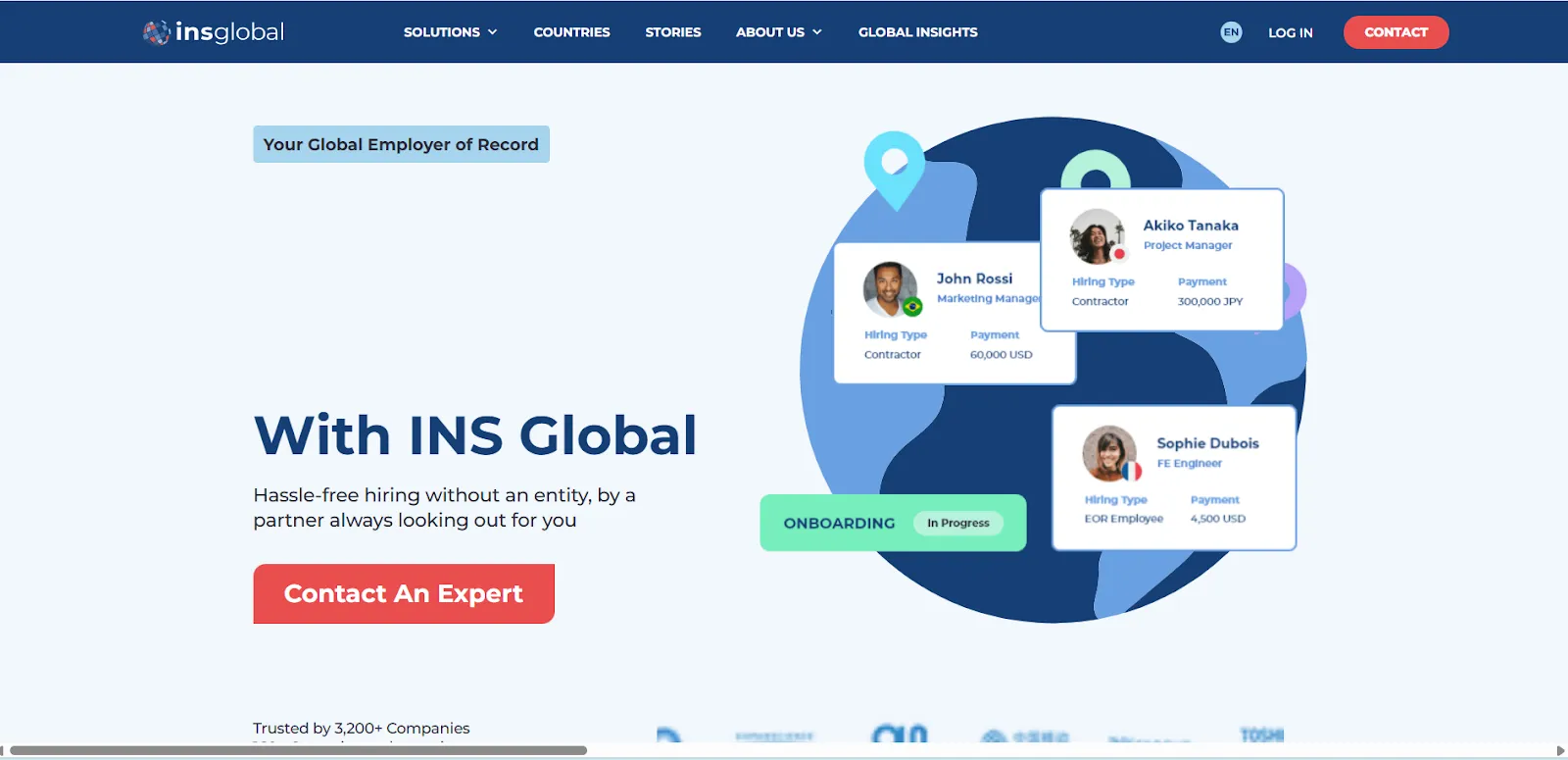Click the 60,000 USD payment value

pos(1001,355)
